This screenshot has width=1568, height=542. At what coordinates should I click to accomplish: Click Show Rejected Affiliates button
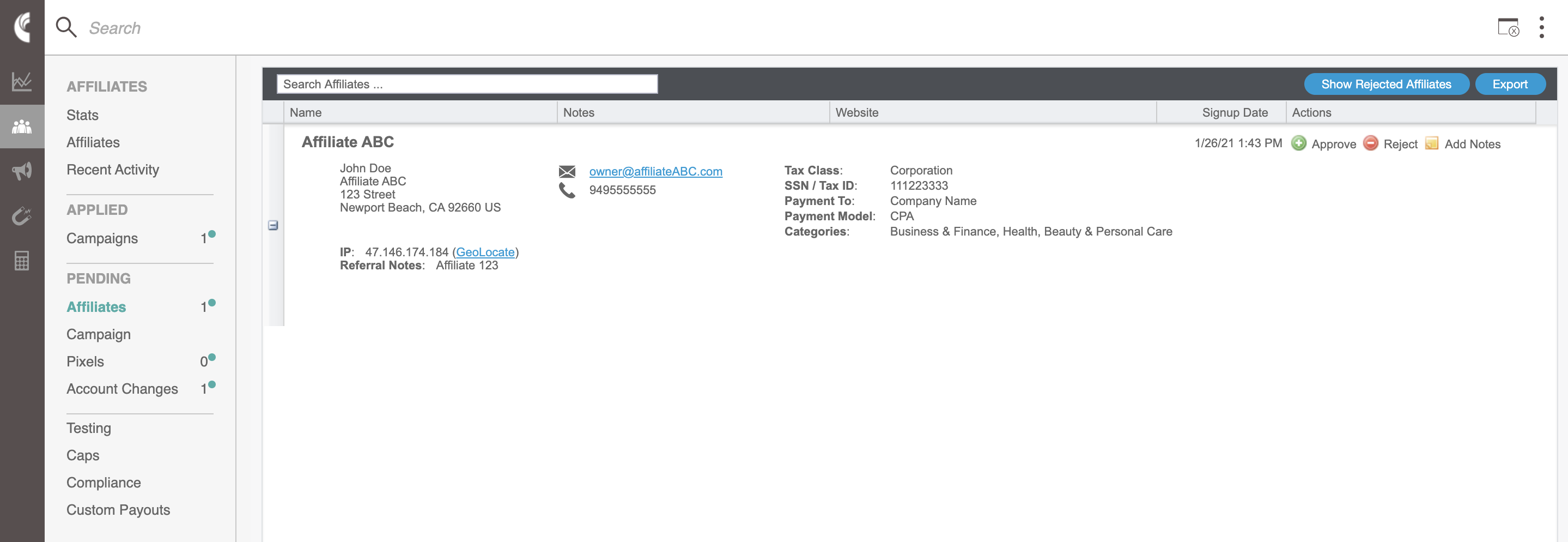1385,84
